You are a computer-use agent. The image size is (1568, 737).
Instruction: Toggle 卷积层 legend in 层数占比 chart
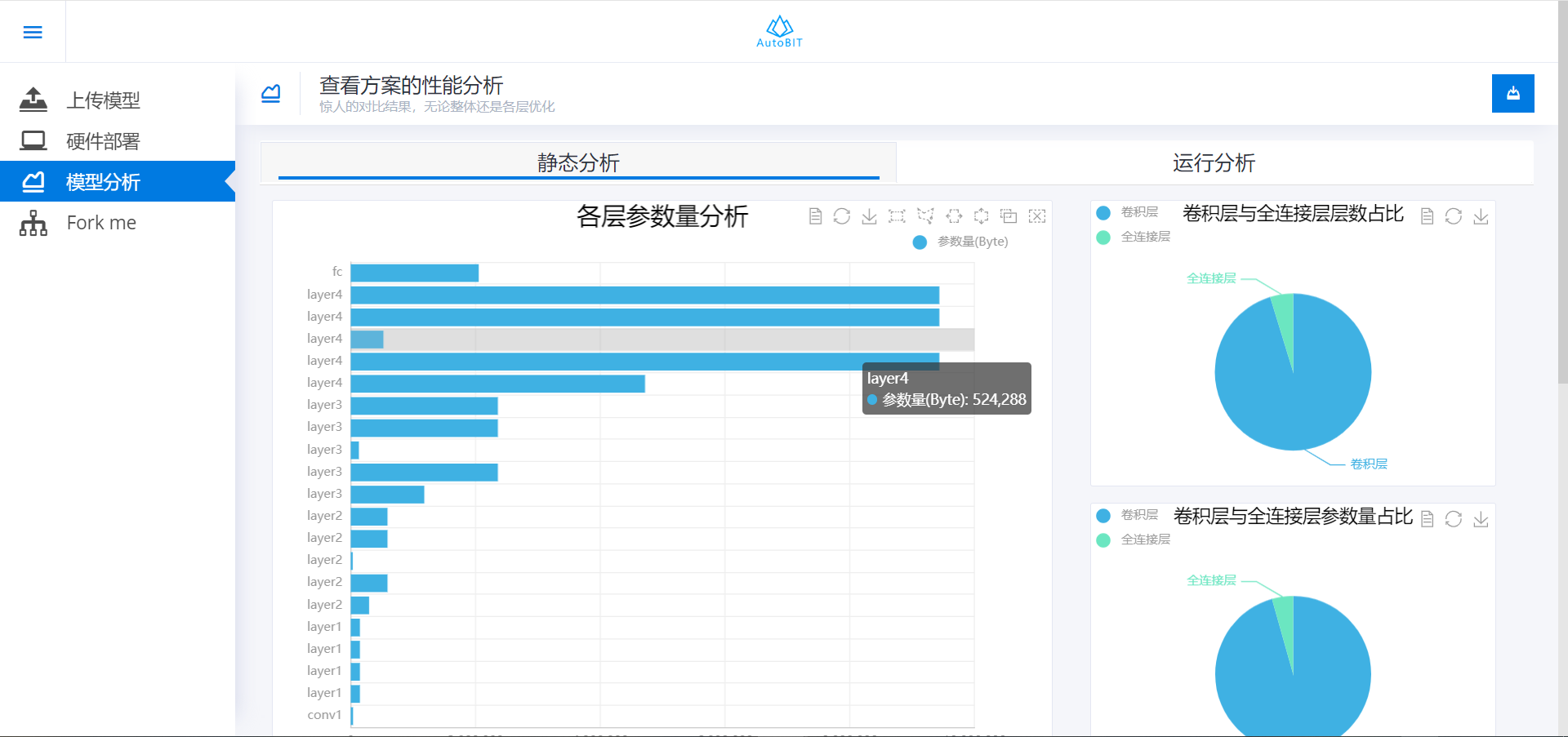pyautogui.click(x=1127, y=212)
